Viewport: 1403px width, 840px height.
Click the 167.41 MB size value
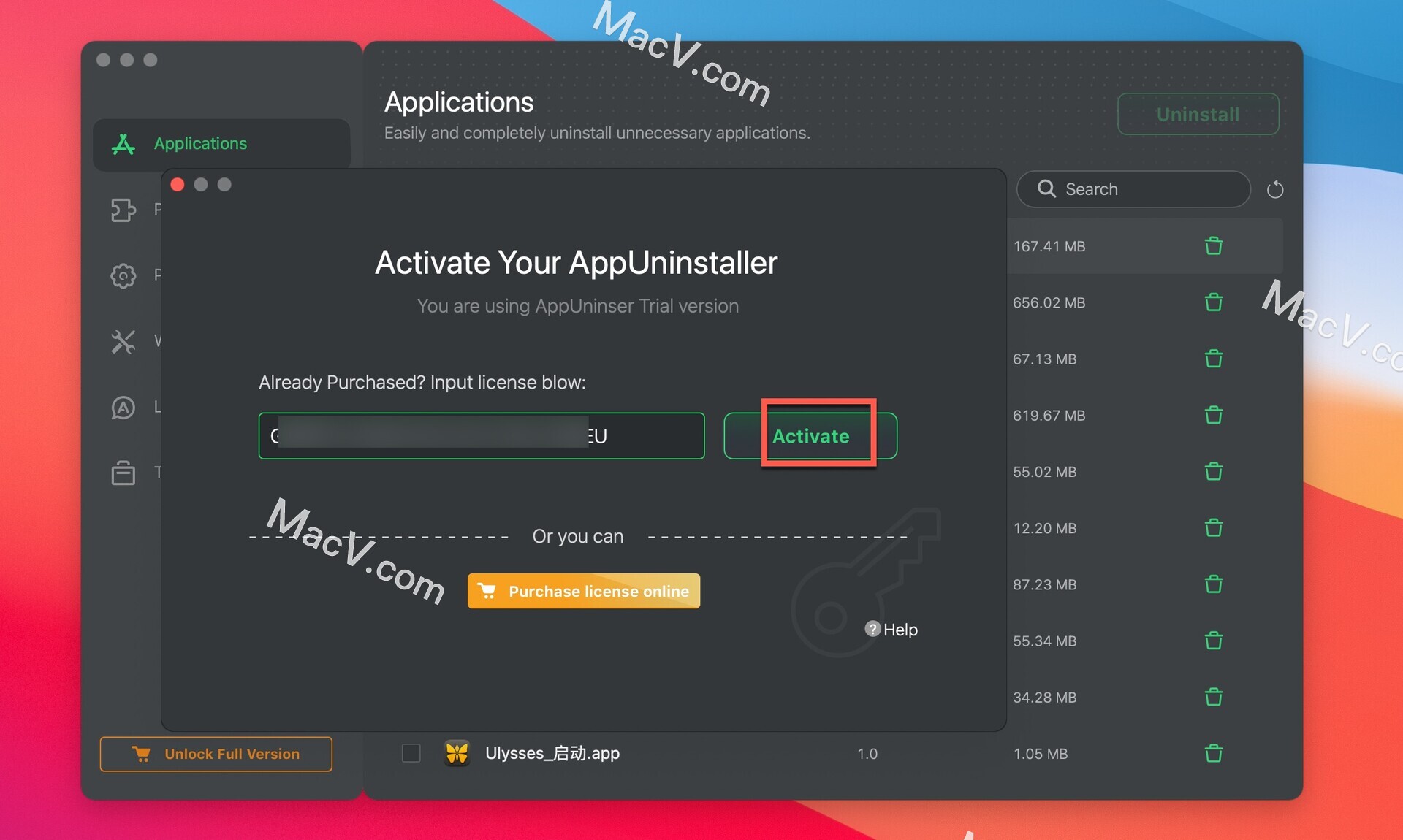(1049, 246)
